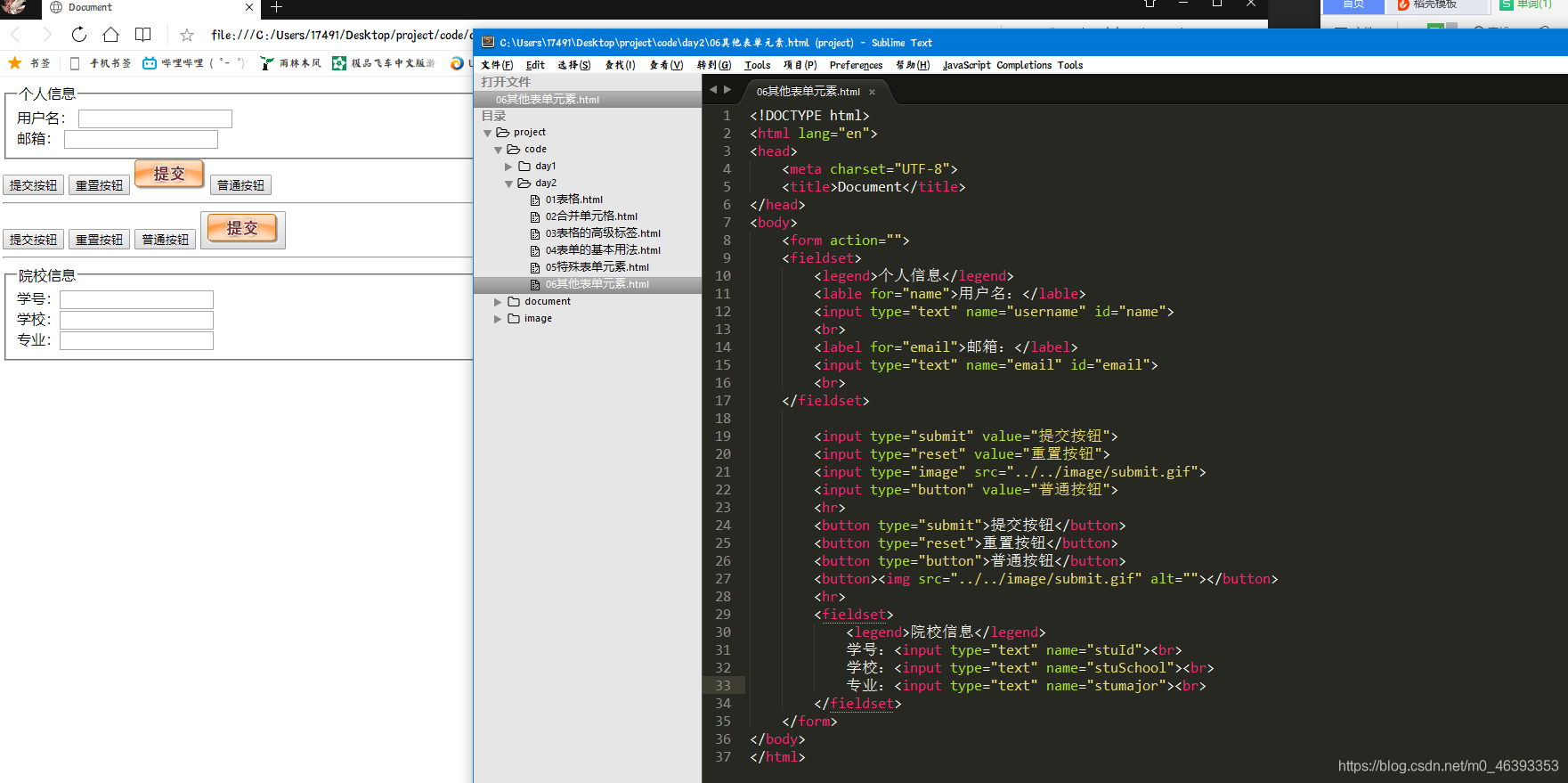Open Sublime 文件(F) menu

(x=497, y=65)
